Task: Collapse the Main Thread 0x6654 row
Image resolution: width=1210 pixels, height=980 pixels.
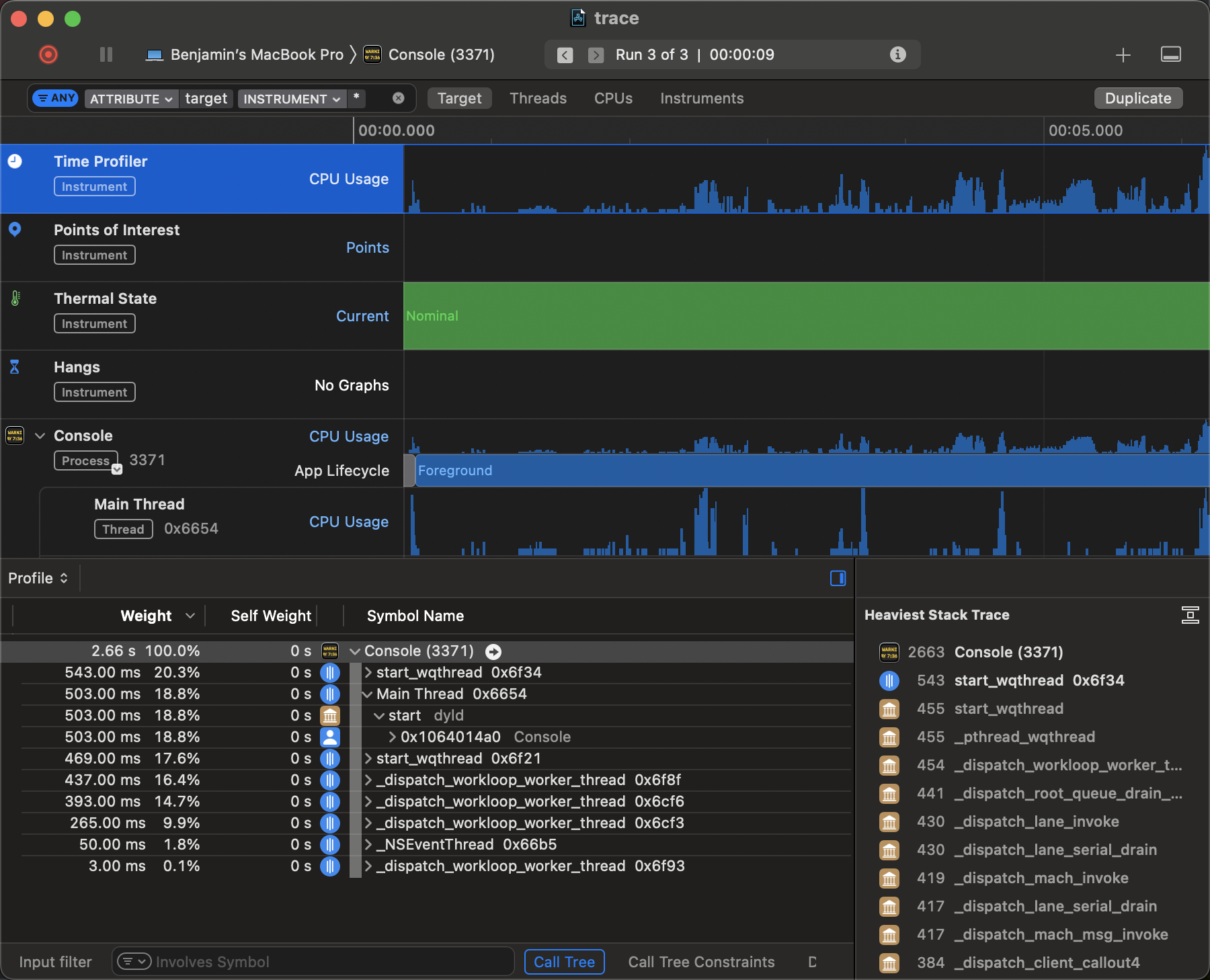Action: tap(367, 694)
